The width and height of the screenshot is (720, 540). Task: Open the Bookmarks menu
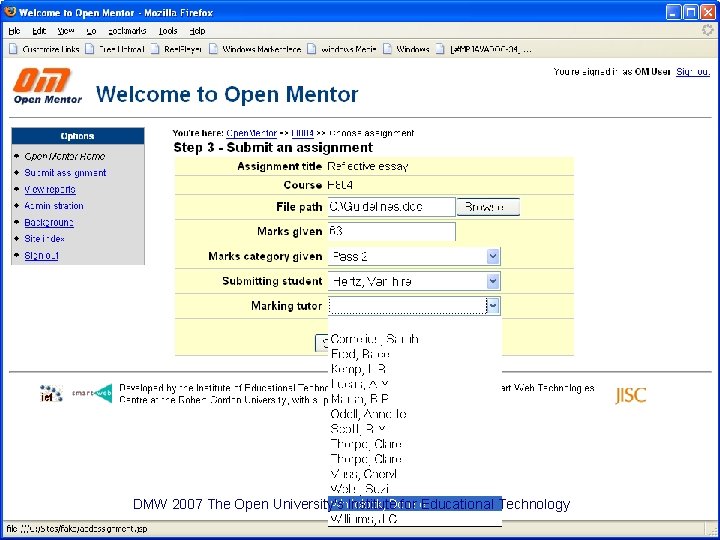tap(127, 31)
